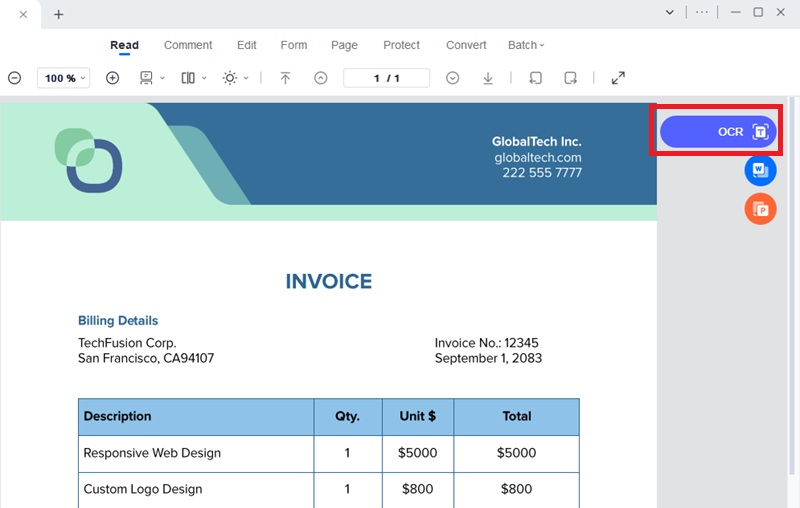Click the brightness theme sun icon
This screenshot has height=508, width=800.
(x=230, y=78)
